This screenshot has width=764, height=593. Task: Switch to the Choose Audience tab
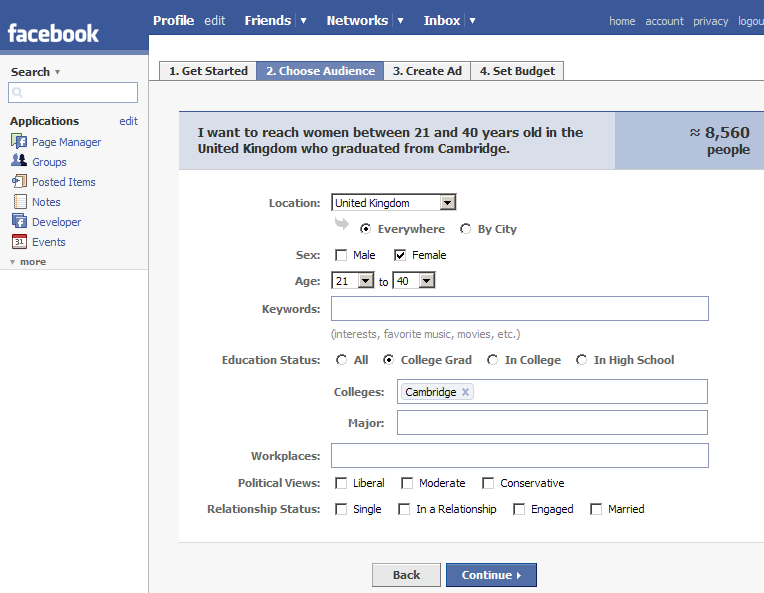click(x=320, y=71)
